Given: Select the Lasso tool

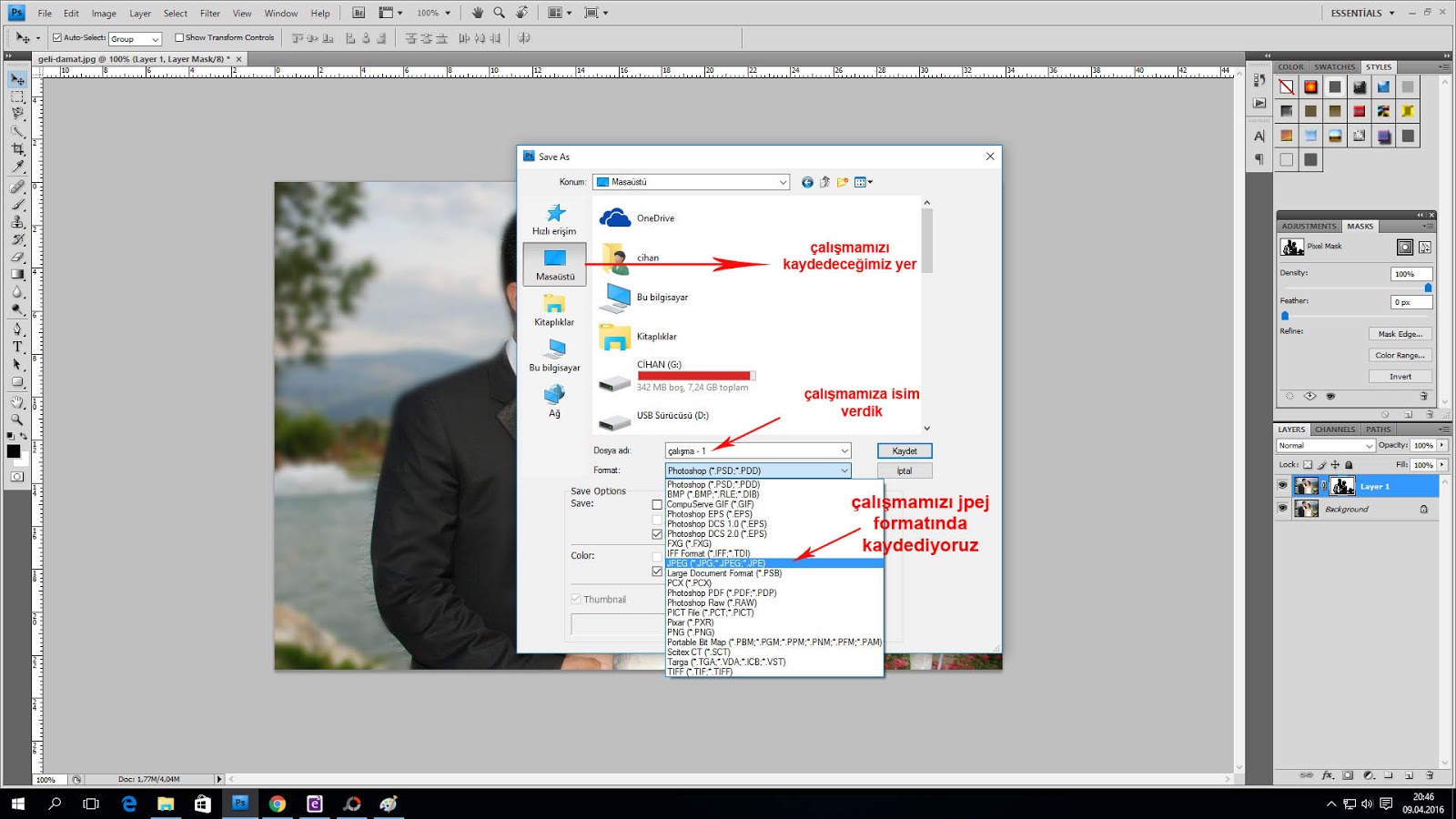Looking at the screenshot, I should click(x=17, y=115).
